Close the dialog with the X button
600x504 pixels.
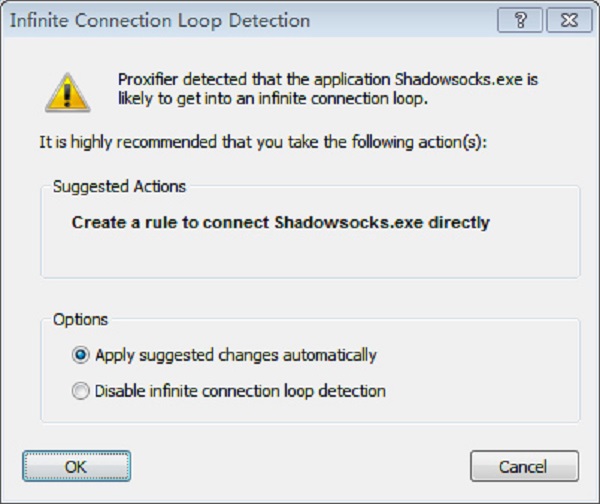pyautogui.click(x=568, y=20)
